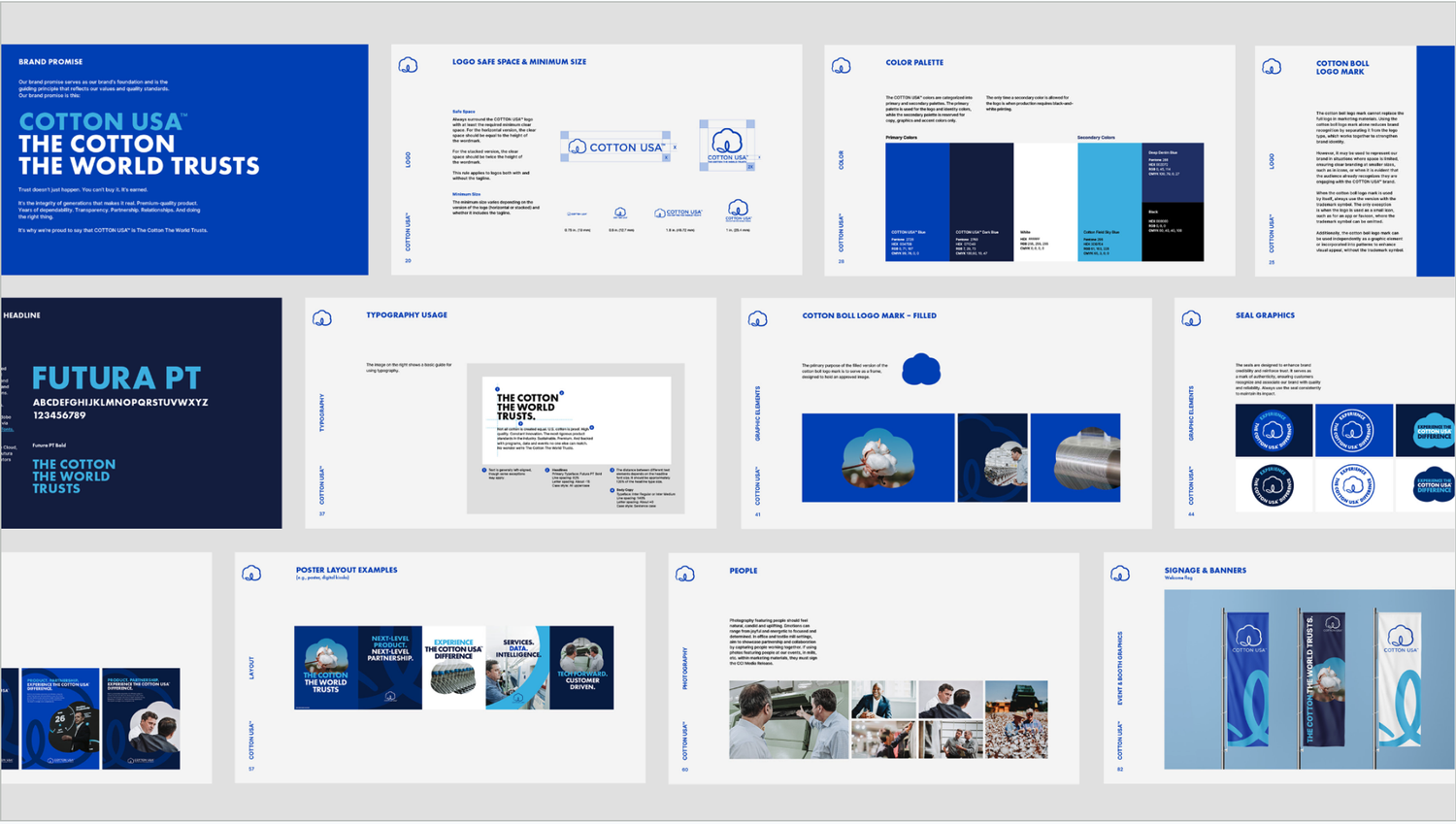Open the navy image of worker in boll frame
The image size is (1456, 824).
pyautogui.click(x=993, y=458)
